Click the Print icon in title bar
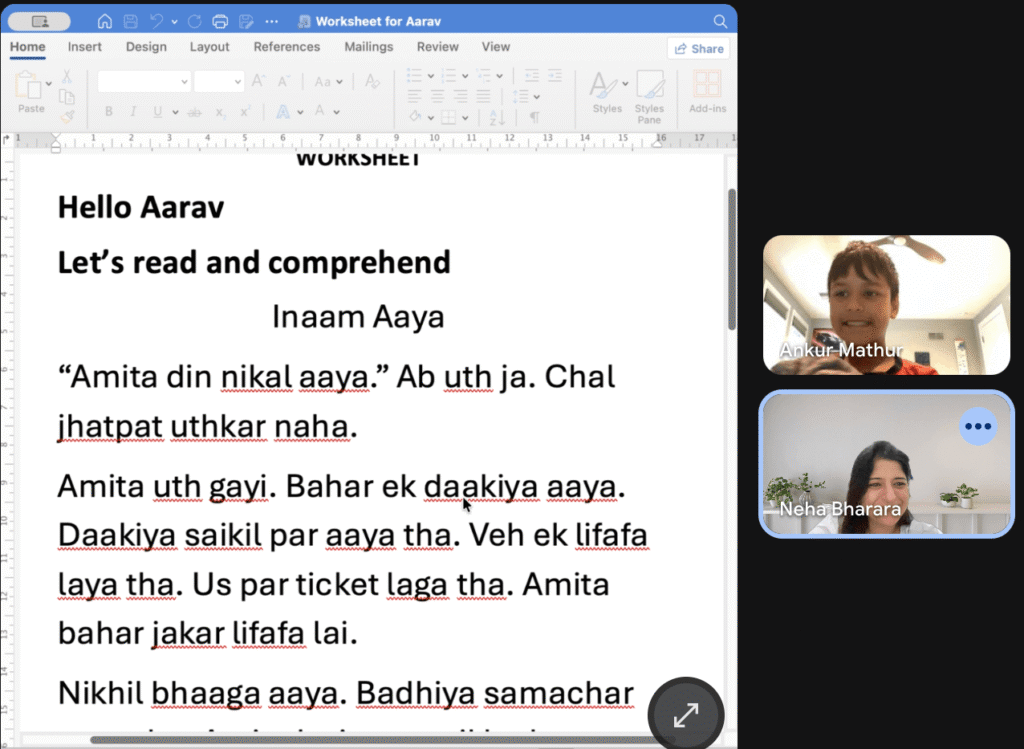The width and height of the screenshot is (1024, 749). click(220, 22)
